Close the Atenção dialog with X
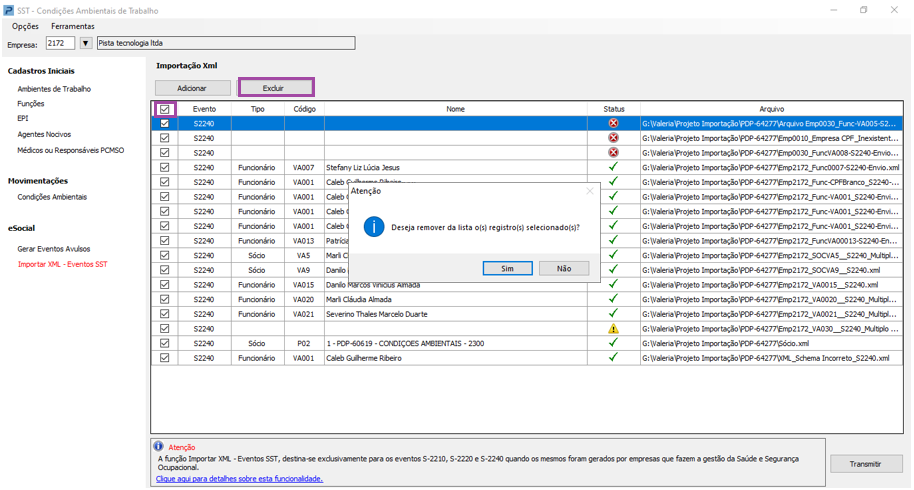The image size is (914, 490). (x=589, y=191)
